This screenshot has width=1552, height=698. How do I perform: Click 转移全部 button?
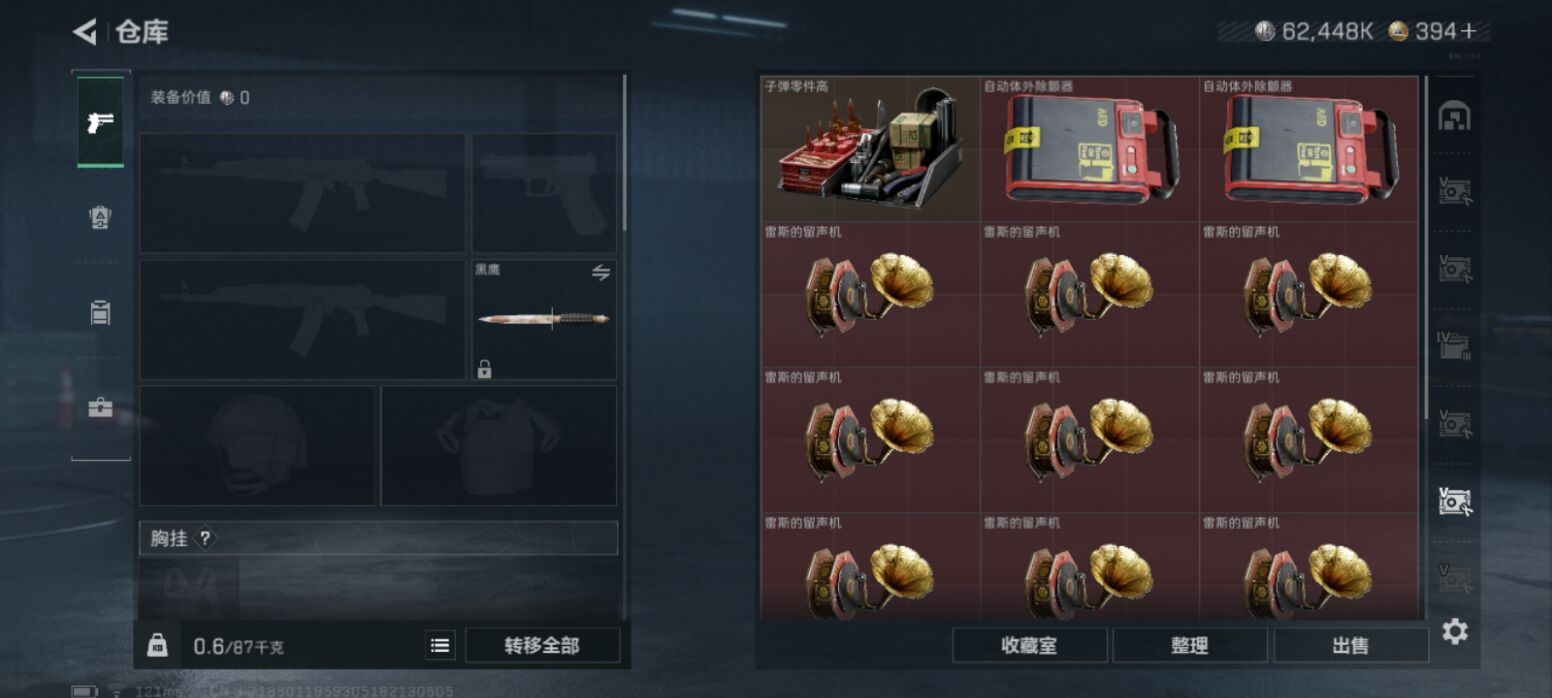542,646
